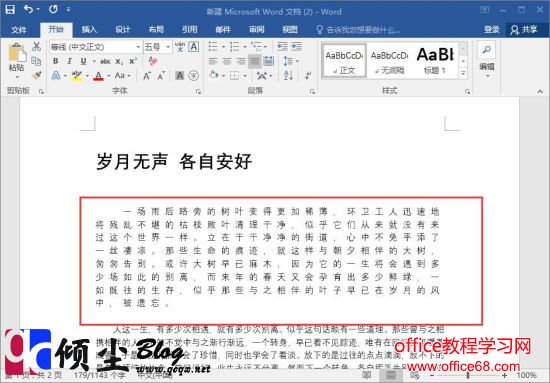This screenshot has height=383, width=550.
Task: Decrease paragraph indent
Action: tap(282, 46)
